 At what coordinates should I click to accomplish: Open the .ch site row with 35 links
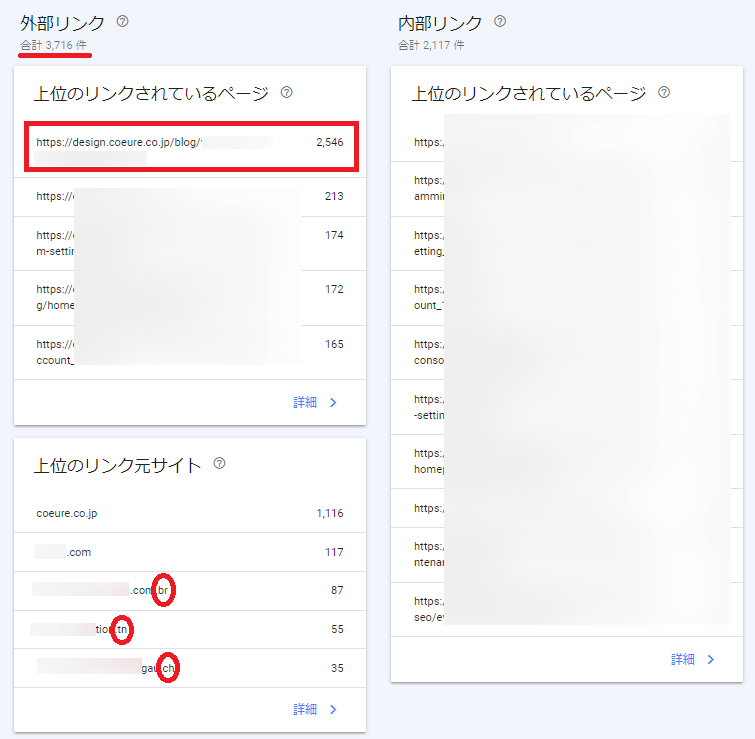(x=190, y=667)
